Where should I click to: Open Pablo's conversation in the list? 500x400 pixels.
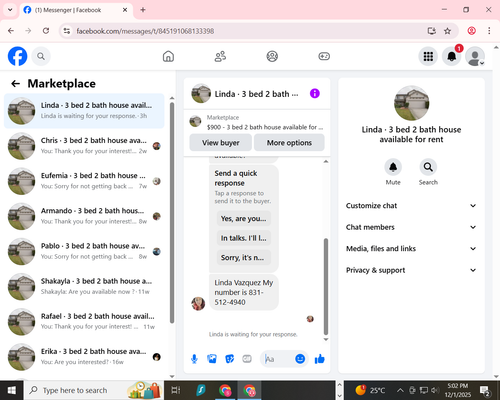[x=84, y=251]
